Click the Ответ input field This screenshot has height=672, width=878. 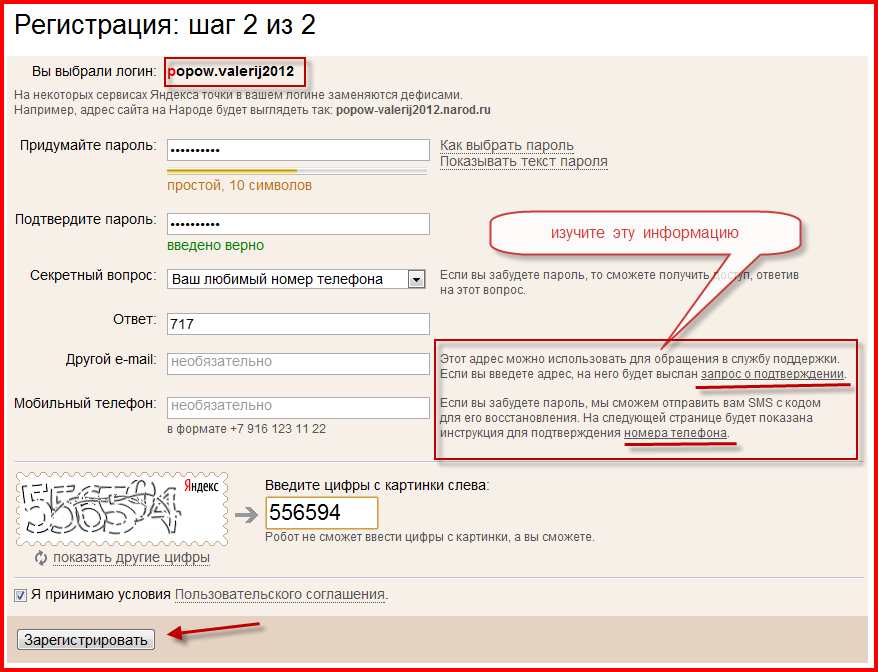pos(298,324)
